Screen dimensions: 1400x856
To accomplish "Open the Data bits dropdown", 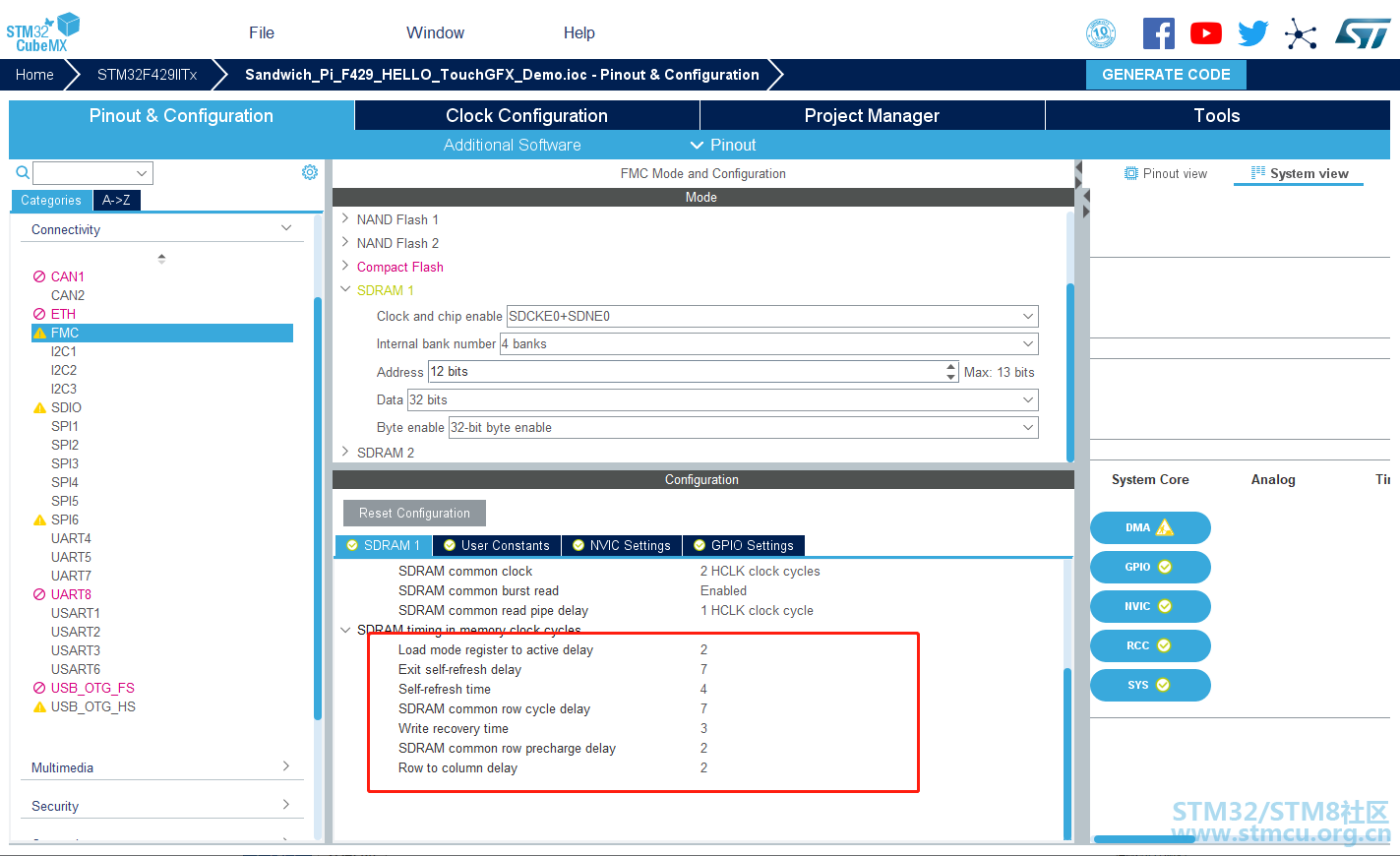I will 723,399.
